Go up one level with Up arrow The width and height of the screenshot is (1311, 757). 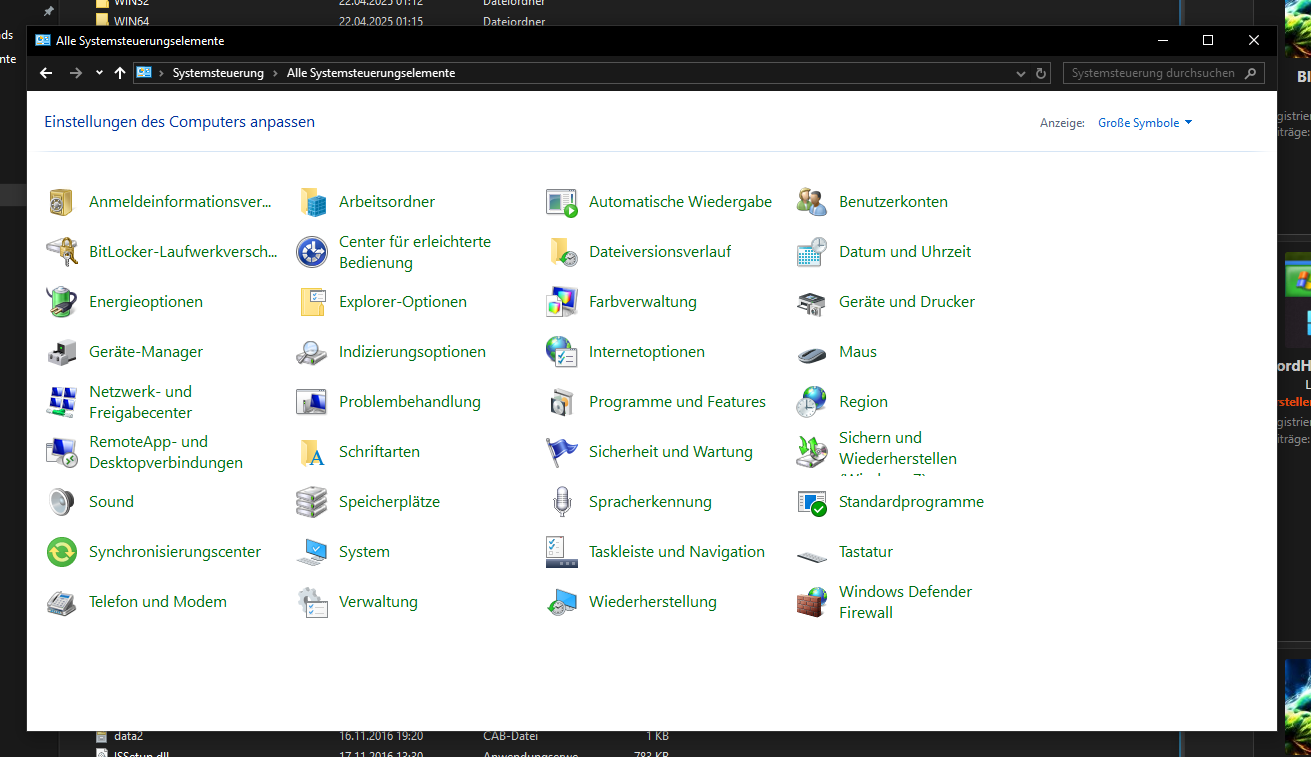[x=120, y=73]
